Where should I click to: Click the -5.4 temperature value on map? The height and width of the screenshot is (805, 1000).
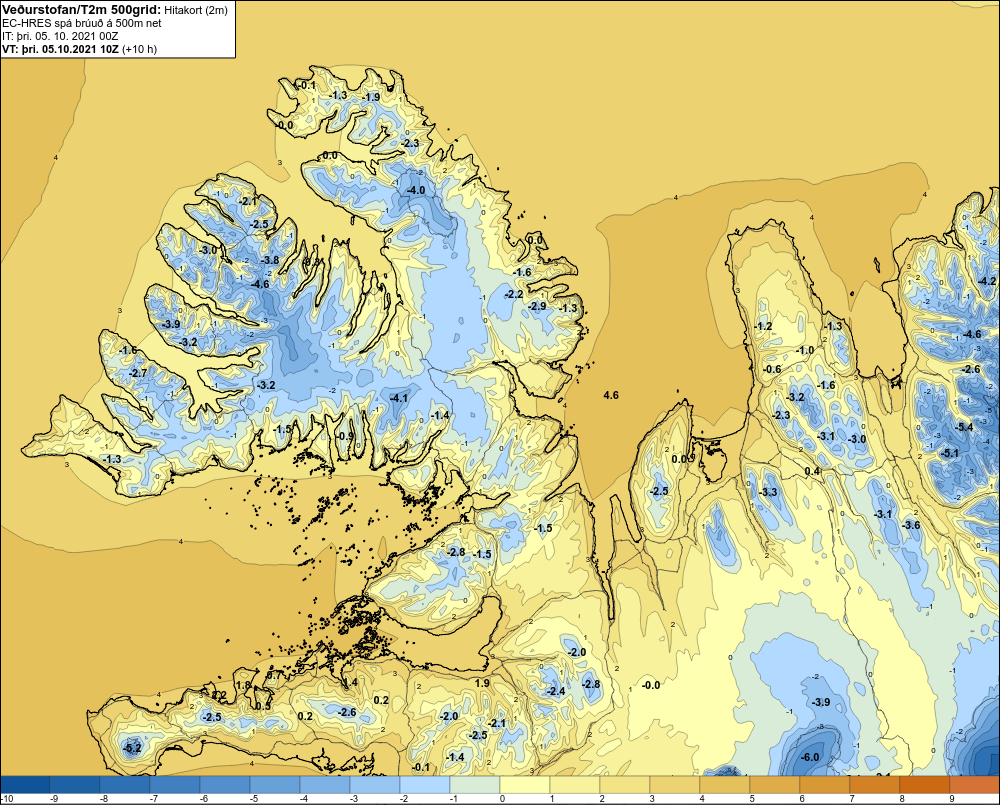[964, 427]
